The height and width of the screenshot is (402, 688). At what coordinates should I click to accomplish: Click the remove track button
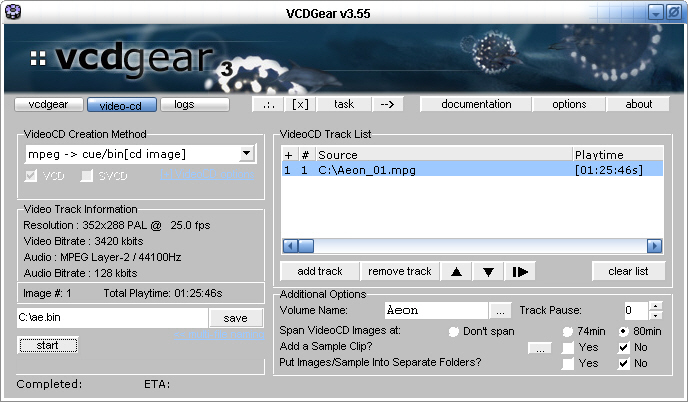(400, 272)
